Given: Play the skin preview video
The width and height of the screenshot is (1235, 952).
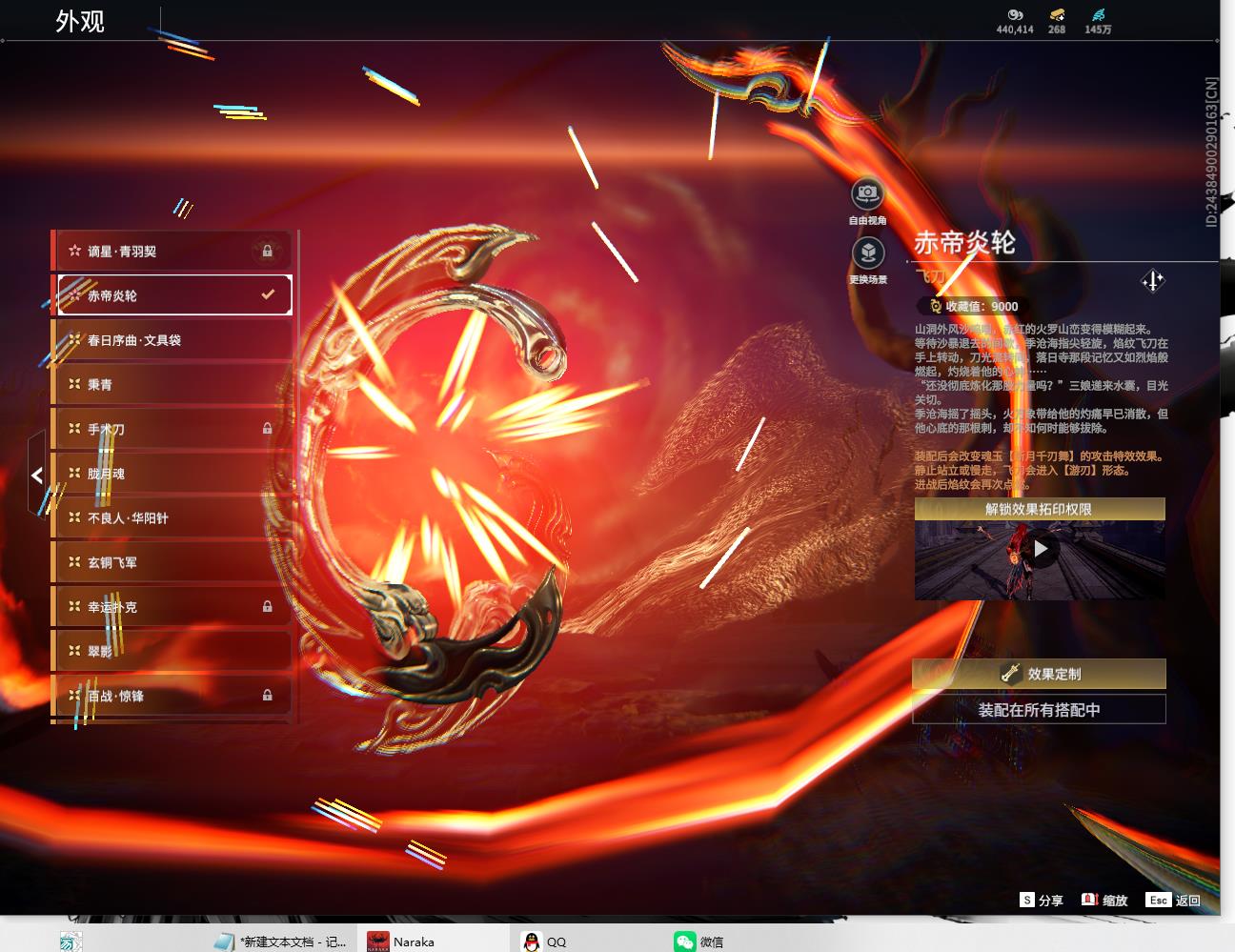Looking at the screenshot, I should pyautogui.click(x=1041, y=549).
